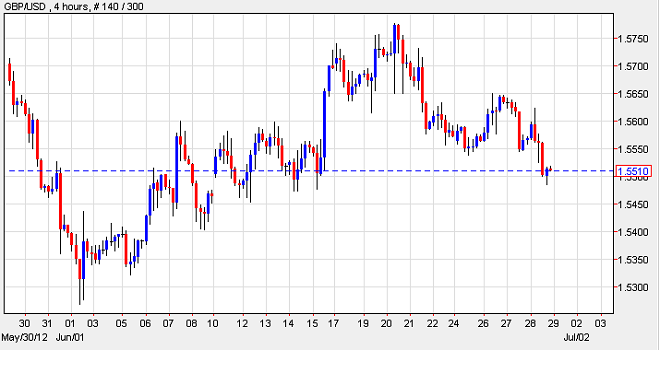The image size is (659, 367).
Task: Click the "07" day label on the time axis
Action: 169,323
